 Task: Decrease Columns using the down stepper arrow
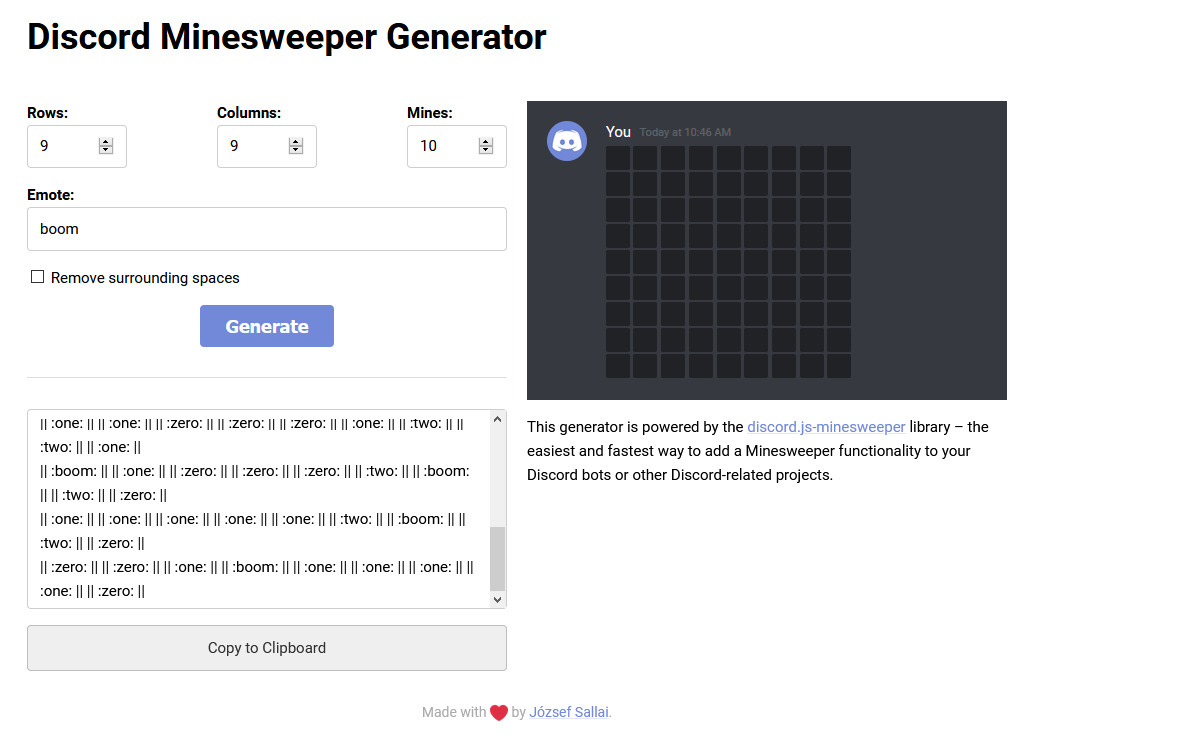click(296, 151)
